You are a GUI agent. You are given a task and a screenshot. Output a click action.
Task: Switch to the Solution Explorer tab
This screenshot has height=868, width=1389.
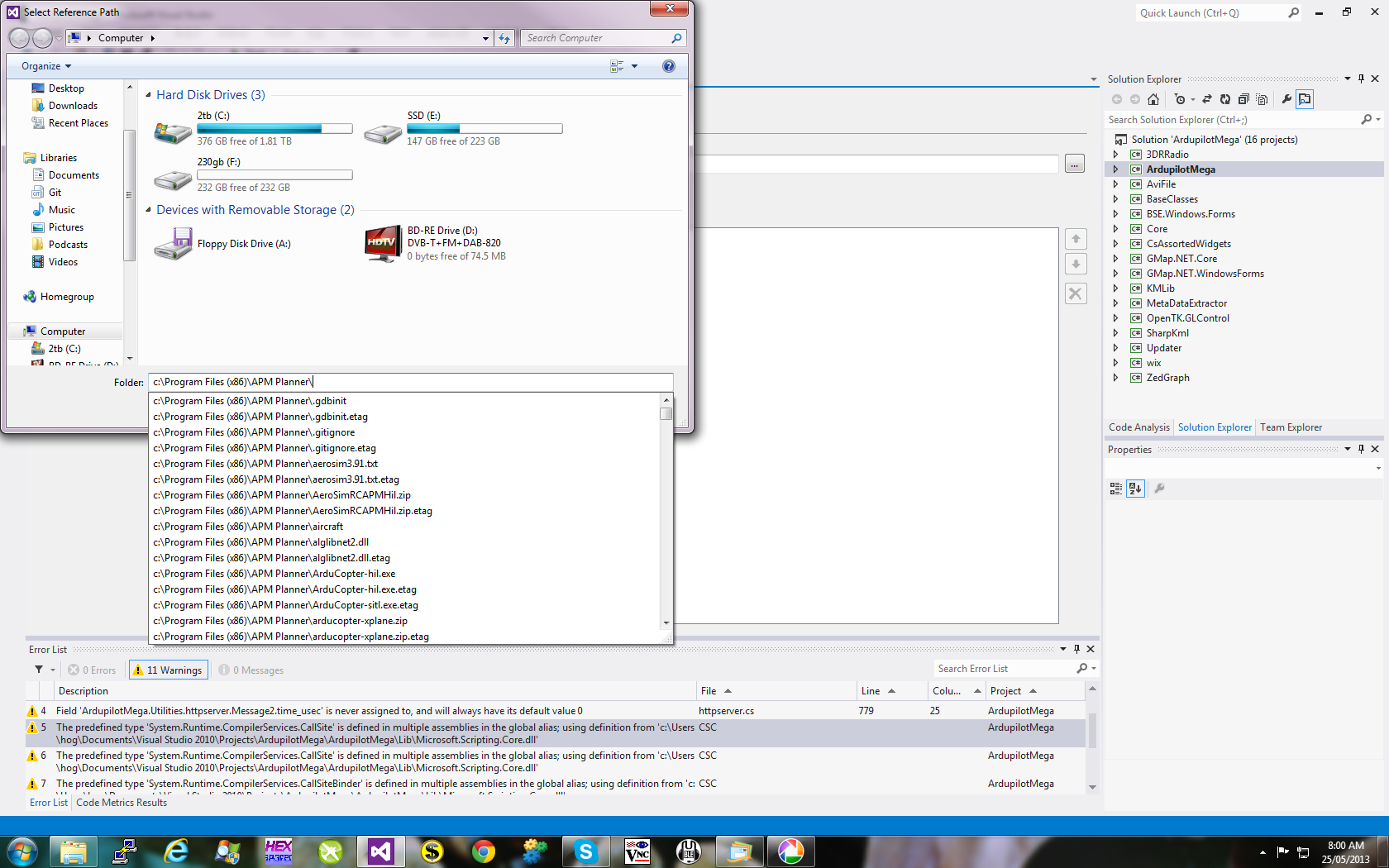tap(1215, 427)
